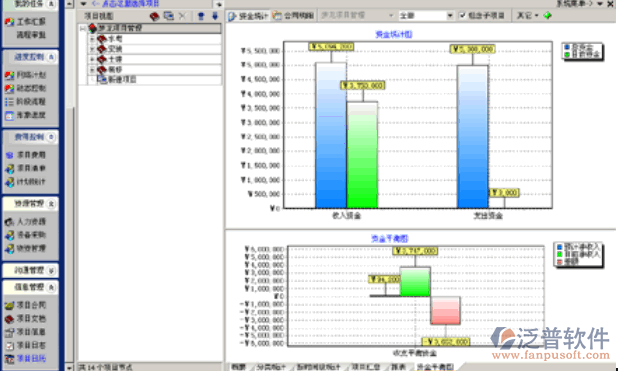The image size is (620, 371).
Task: Click the red book icon in project toolbar
Action: point(155,16)
